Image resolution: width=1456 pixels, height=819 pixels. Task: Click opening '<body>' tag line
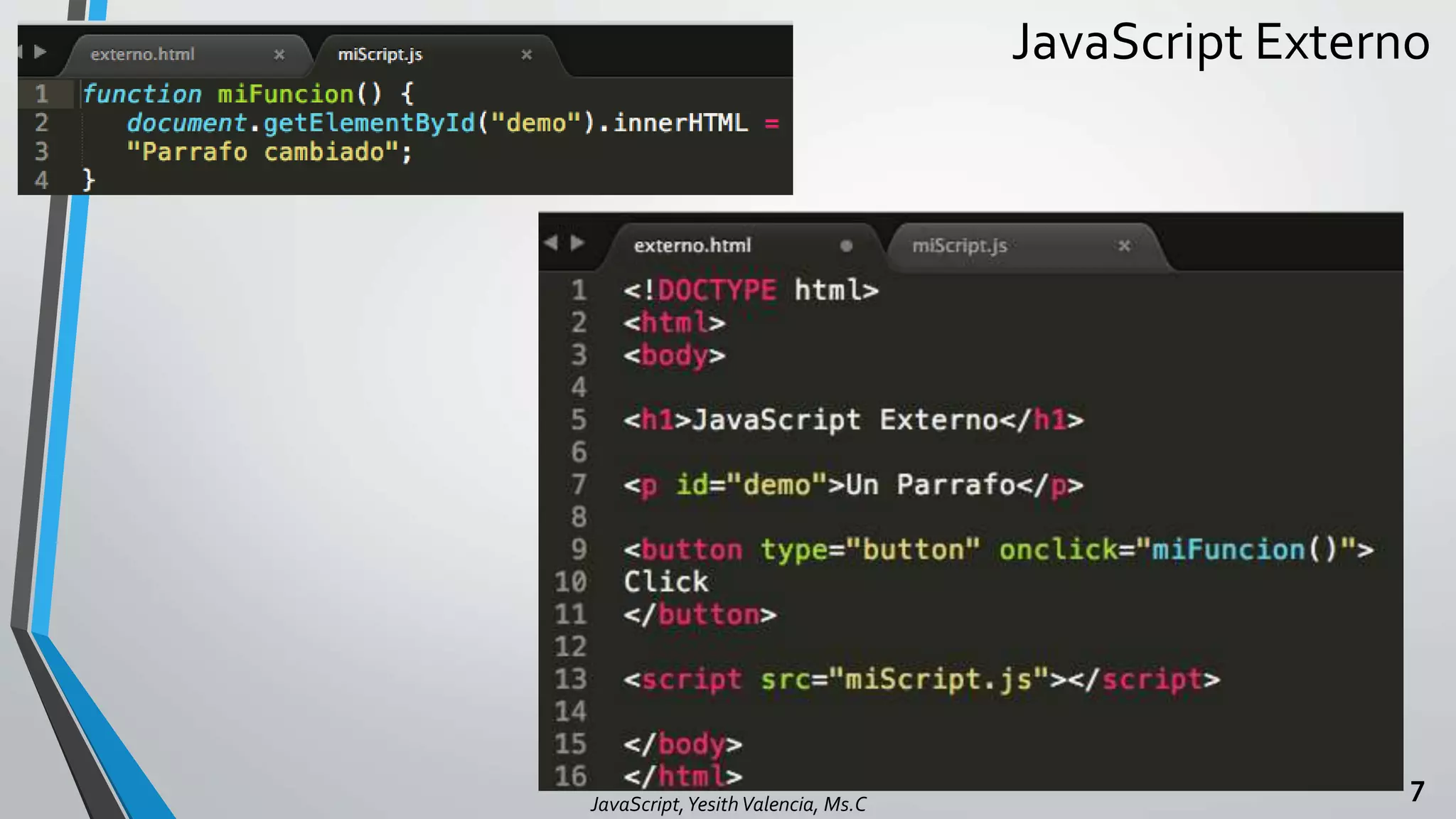click(x=675, y=355)
